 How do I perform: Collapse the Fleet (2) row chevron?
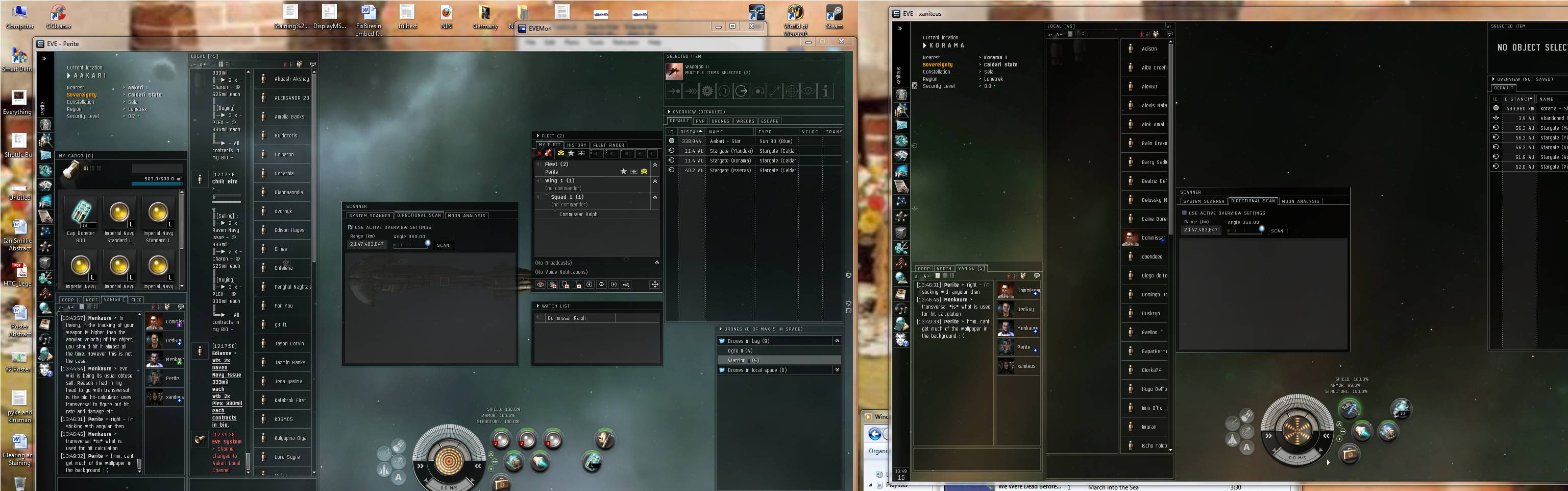(655, 165)
